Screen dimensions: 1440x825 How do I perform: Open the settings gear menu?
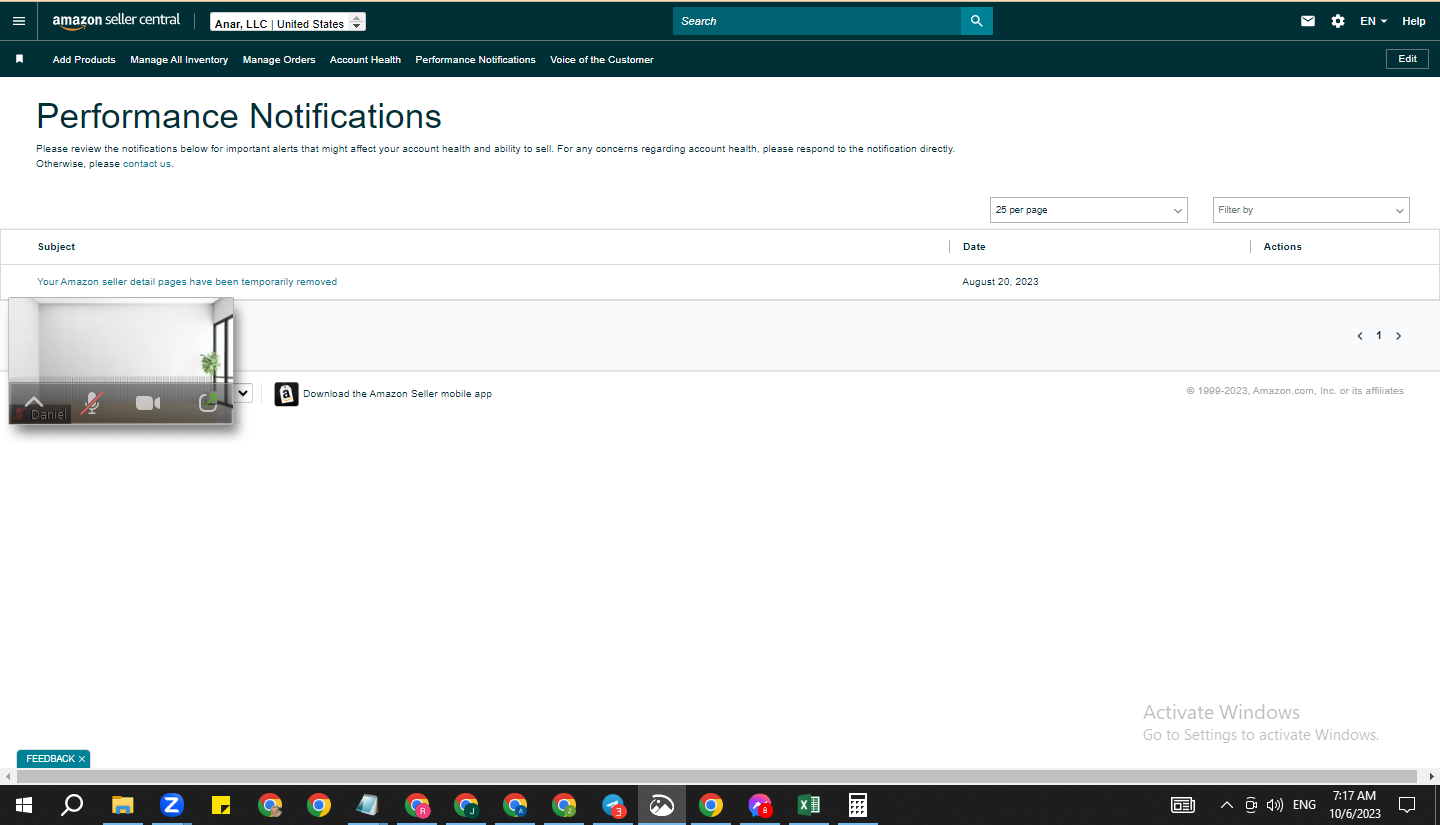[x=1338, y=21]
